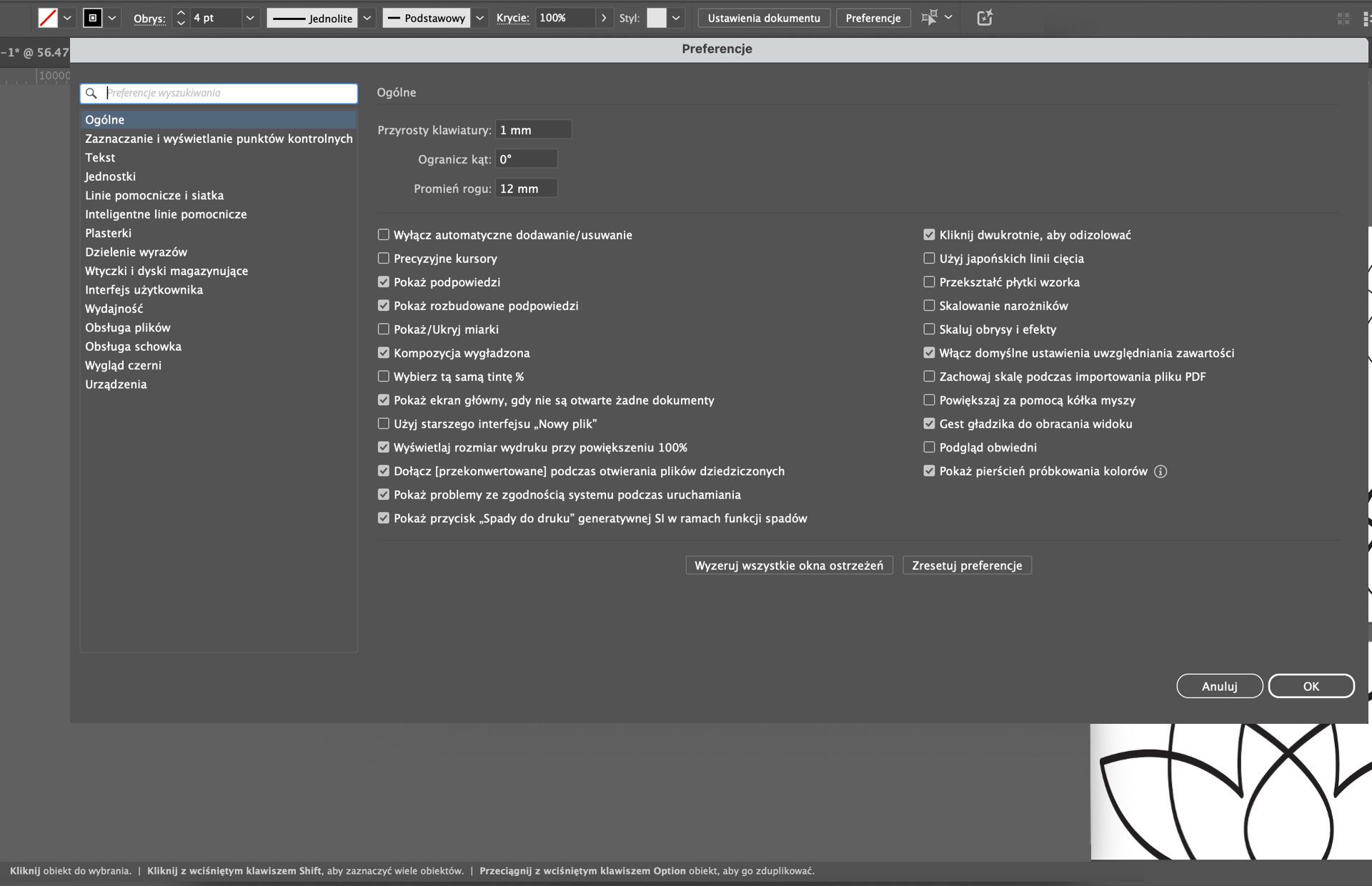The height and width of the screenshot is (886, 1372).
Task: Click info icon next to color sampling ring
Action: (x=1160, y=472)
